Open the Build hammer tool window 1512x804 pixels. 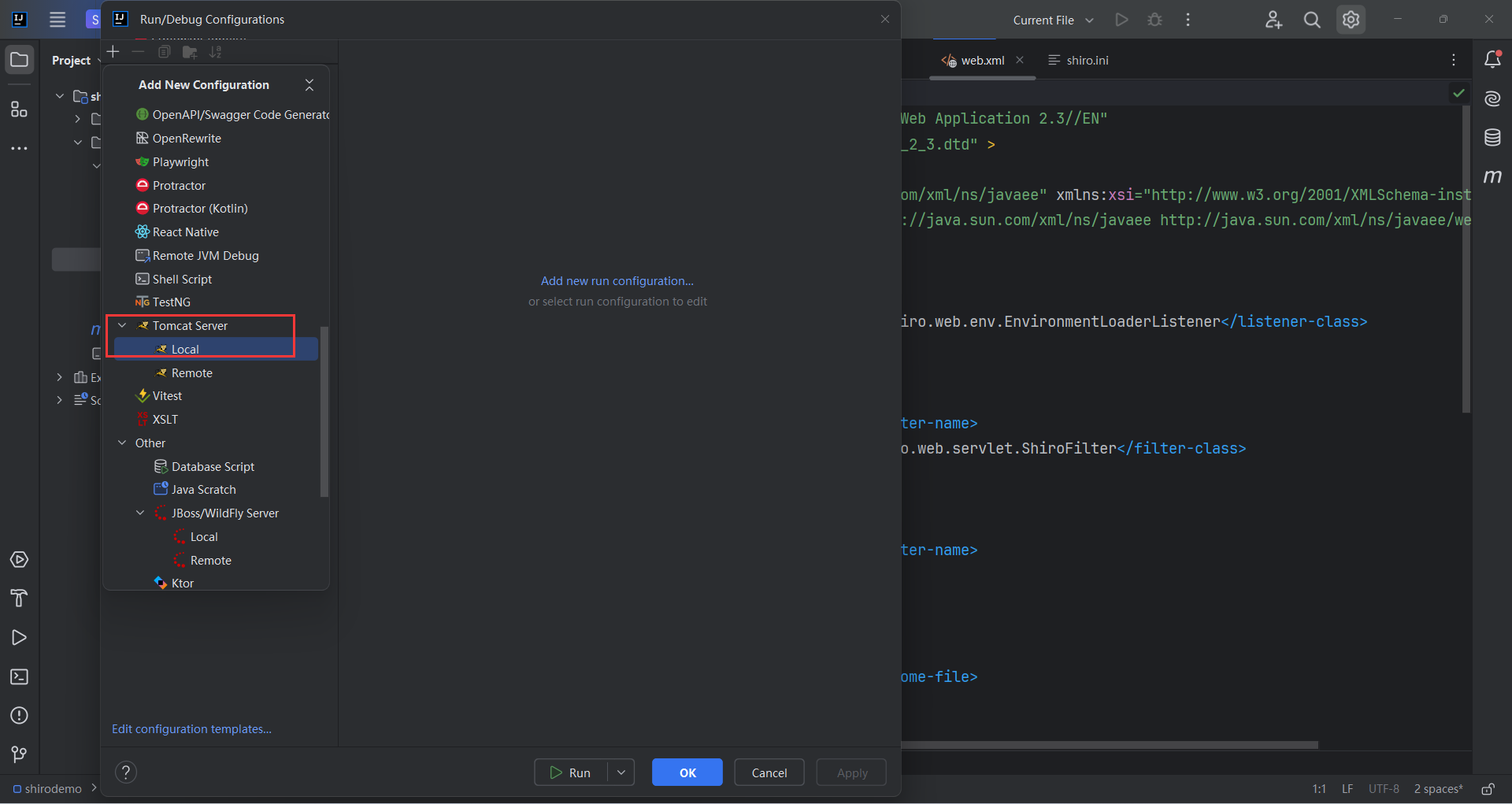tap(20, 598)
